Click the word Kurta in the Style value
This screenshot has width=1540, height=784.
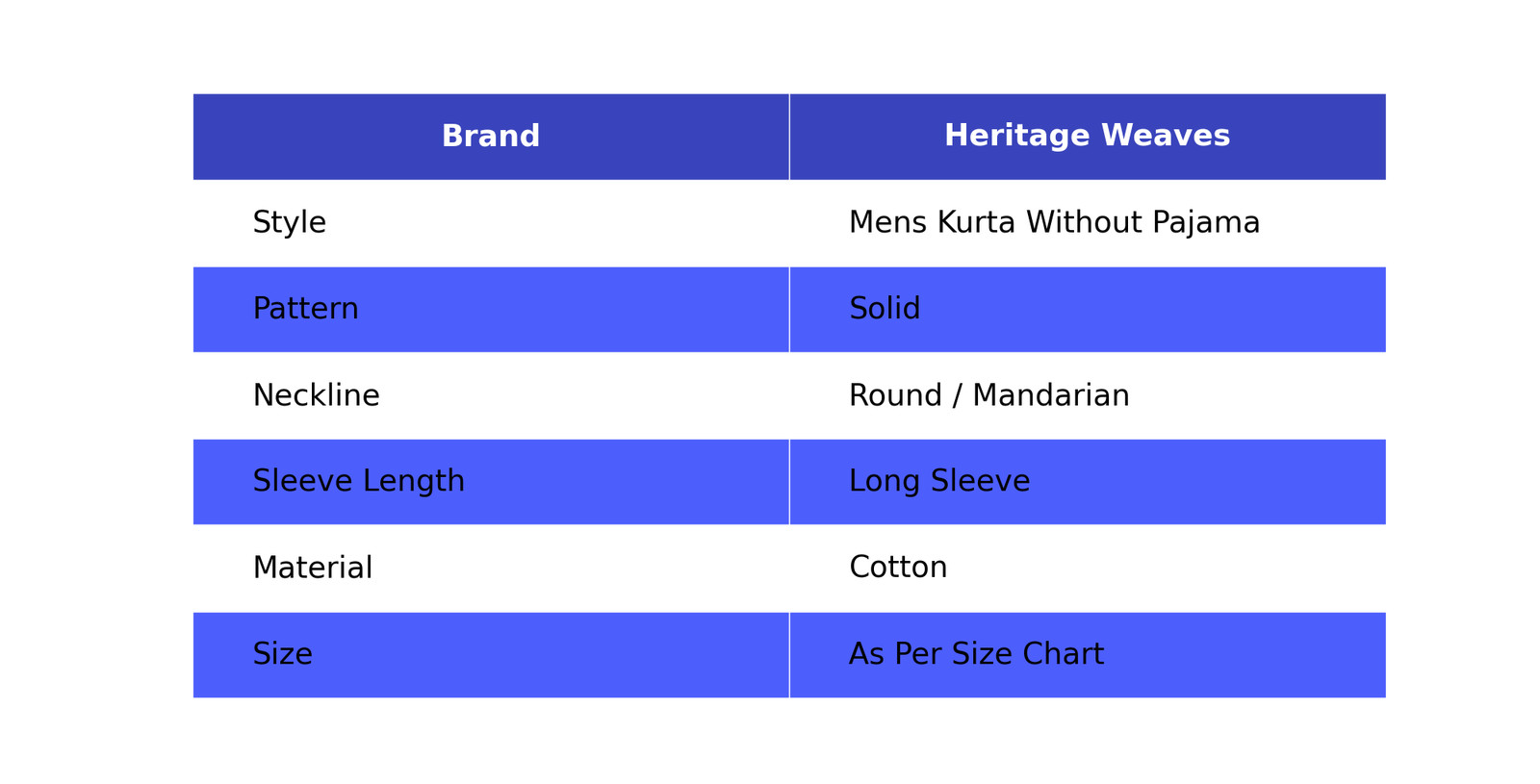pyautogui.click(x=976, y=223)
